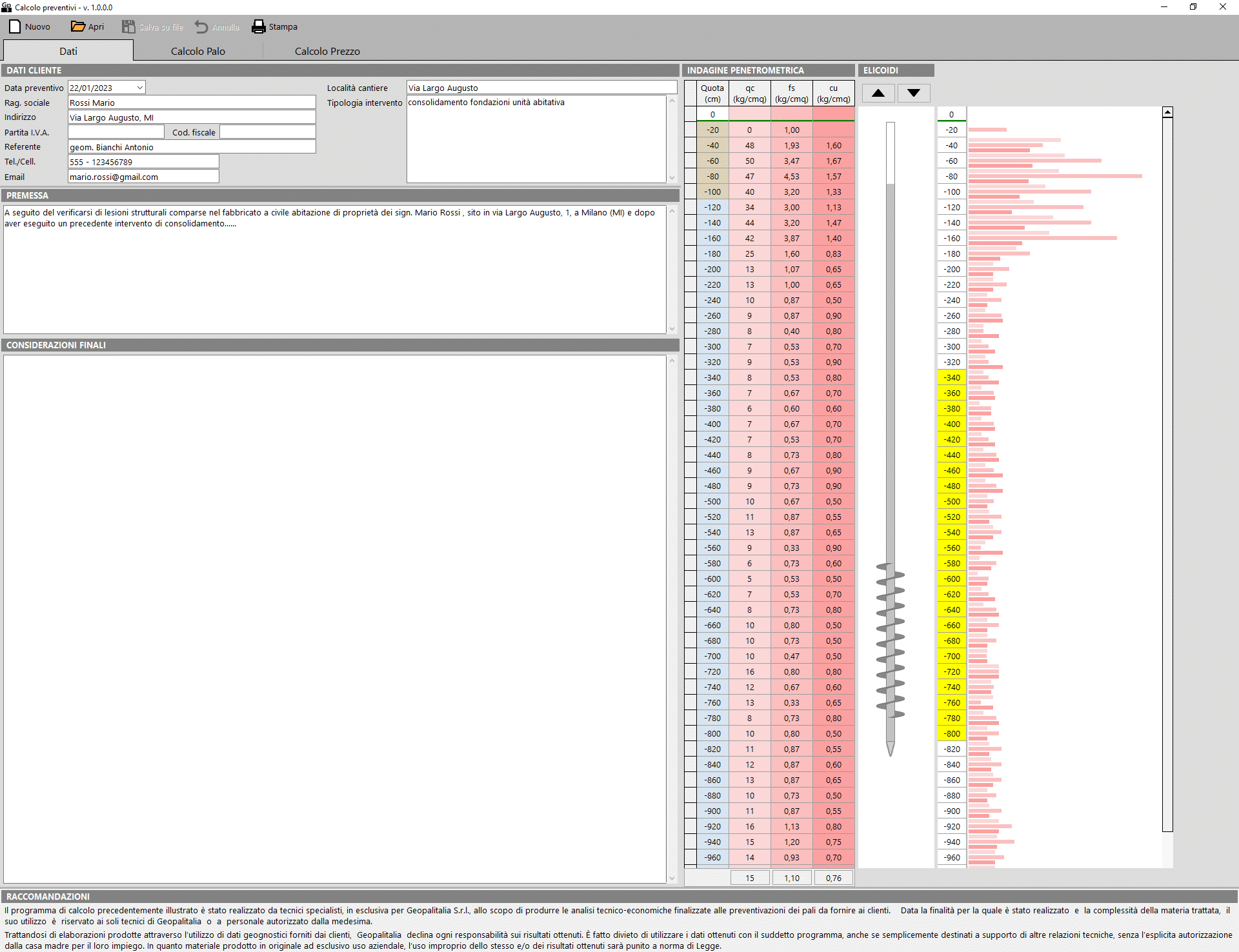
Task: Select the qc cell at quota -100
Action: 749,192
